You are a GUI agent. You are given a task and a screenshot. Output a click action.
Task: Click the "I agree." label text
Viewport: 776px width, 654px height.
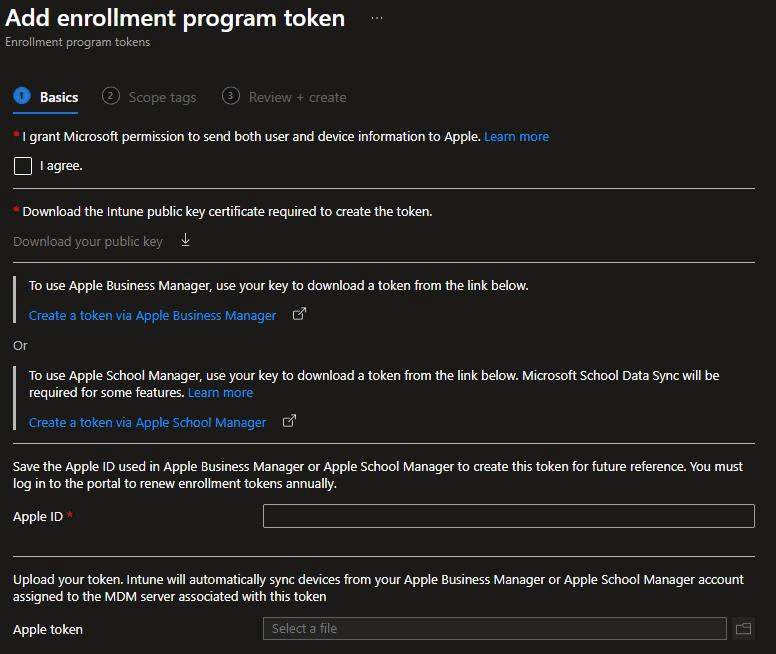click(x=61, y=166)
